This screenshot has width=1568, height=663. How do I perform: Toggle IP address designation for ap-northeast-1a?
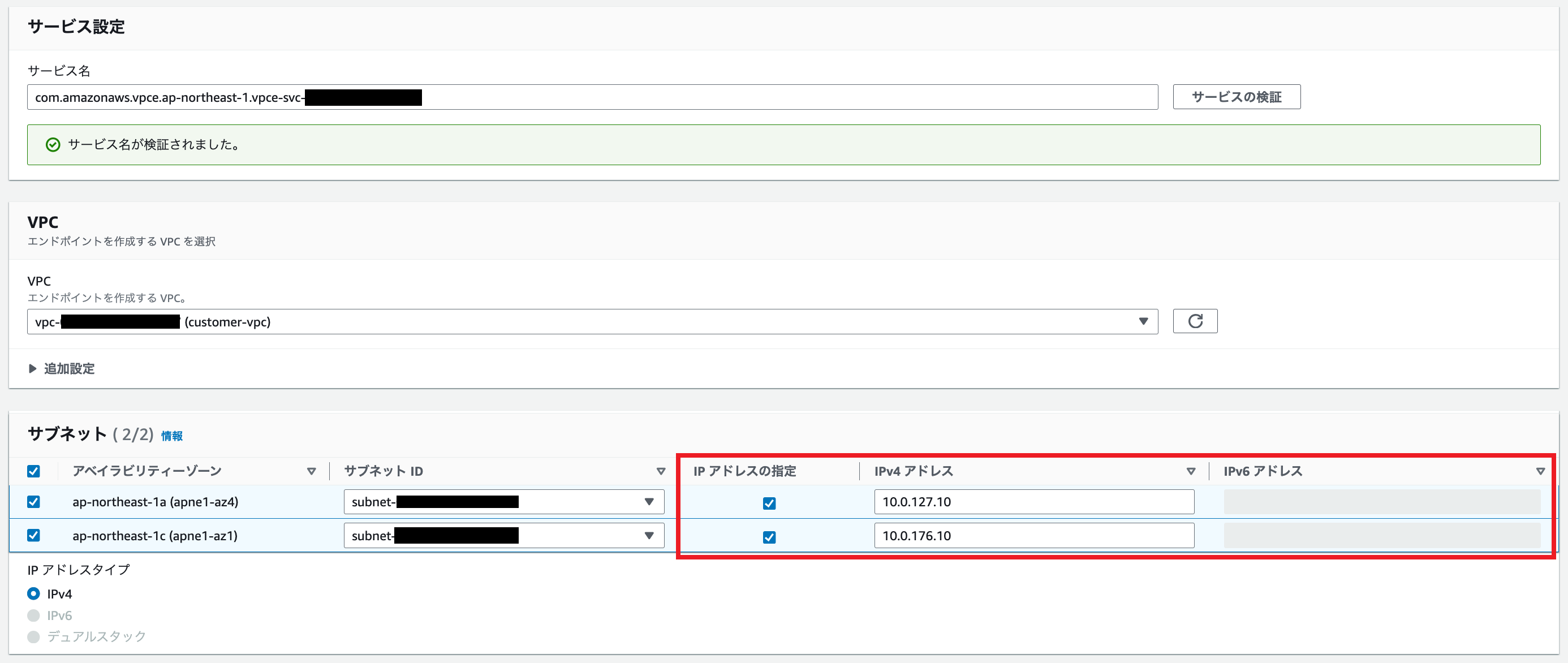[769, 503]
